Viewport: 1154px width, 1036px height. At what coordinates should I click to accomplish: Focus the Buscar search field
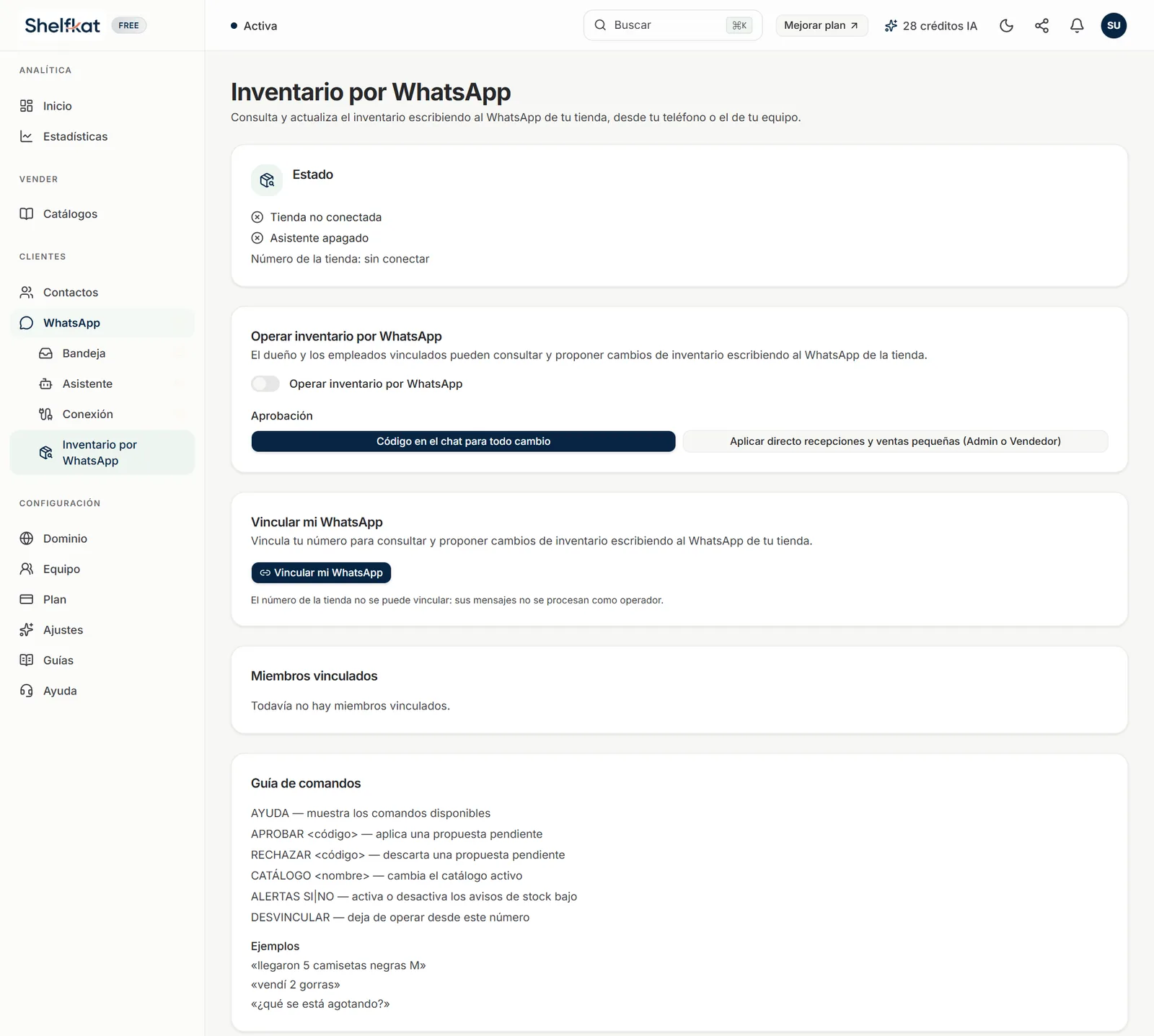(672, 25)
